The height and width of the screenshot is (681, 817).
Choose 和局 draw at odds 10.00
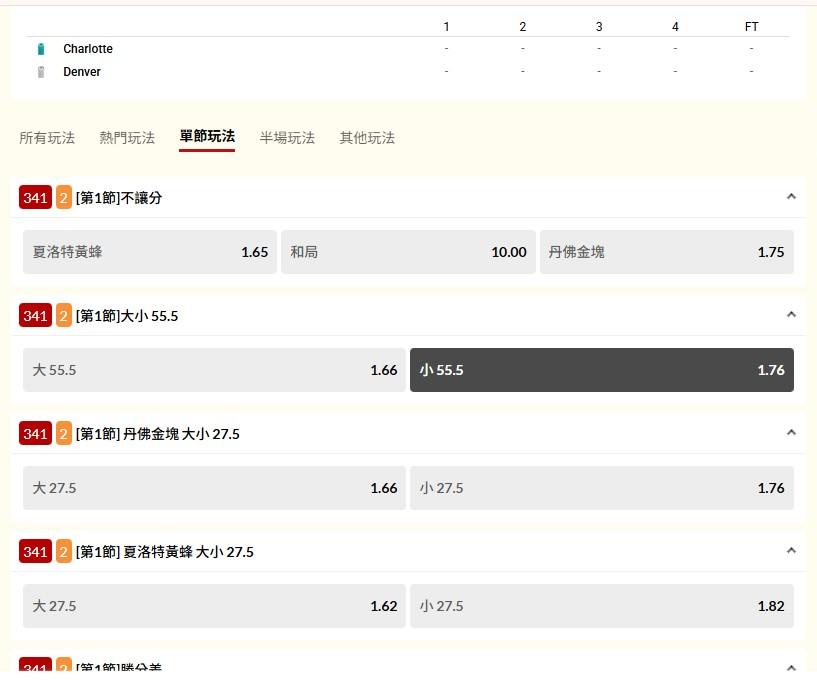point(408,252)
